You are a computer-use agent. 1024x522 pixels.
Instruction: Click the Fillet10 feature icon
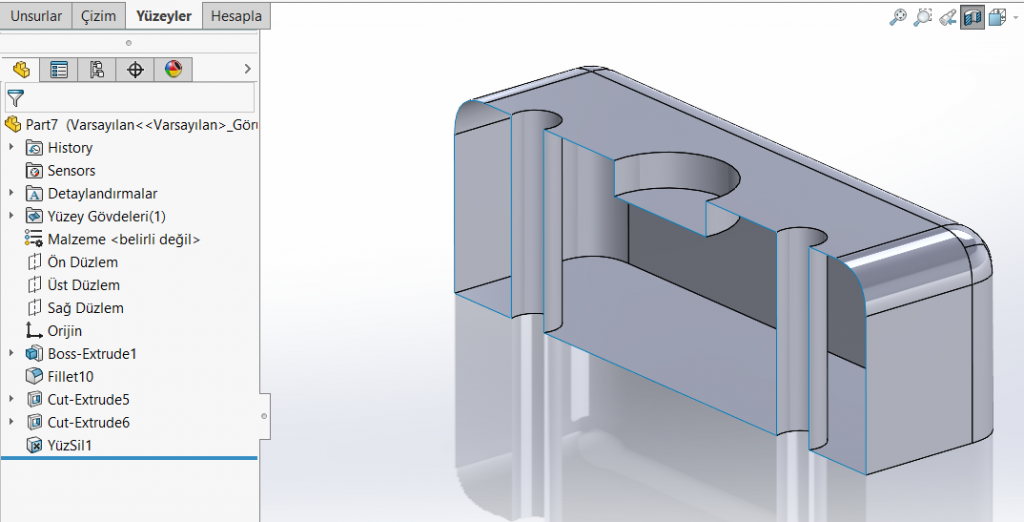(34, 376)
